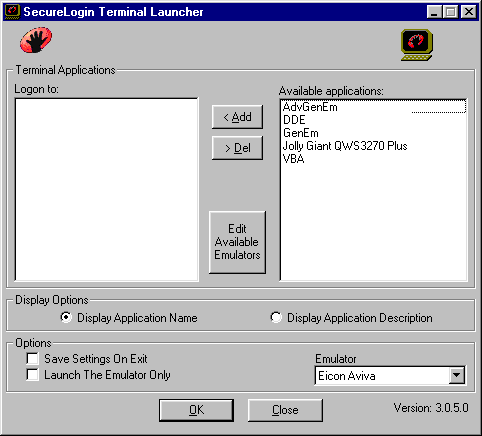Click the Close button at the bottom
Image resolution: width=482 pixels, height=436 pixels.
[x=285, y=410]
